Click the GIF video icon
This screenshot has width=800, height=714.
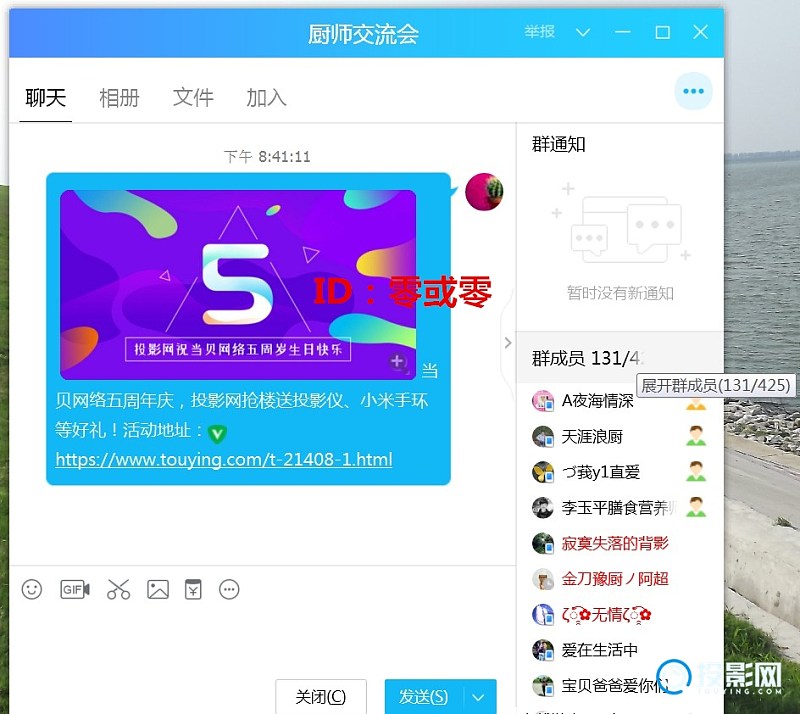coord(74,589)
